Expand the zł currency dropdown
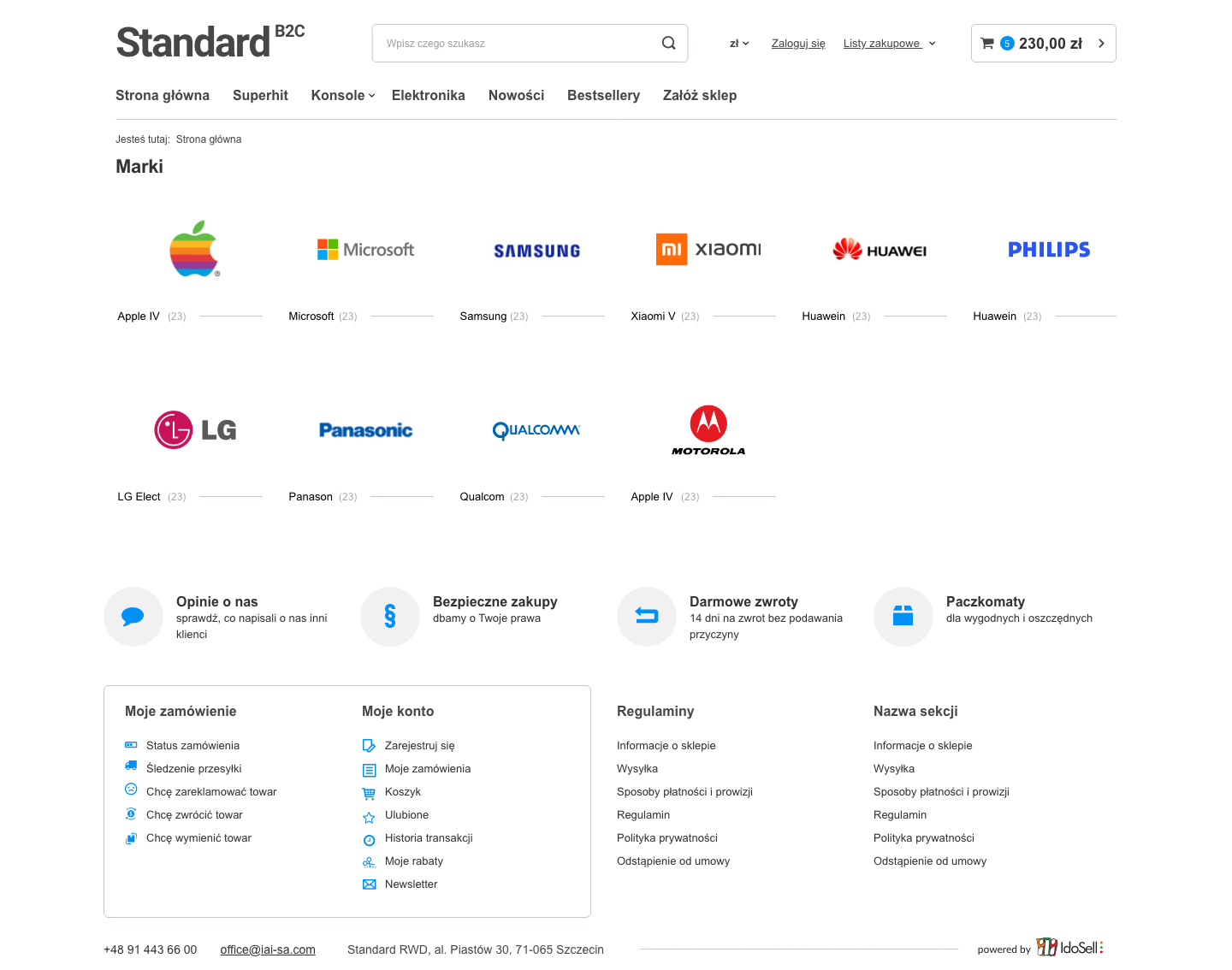Screen dimensions: 1232x970 point(739,44)
